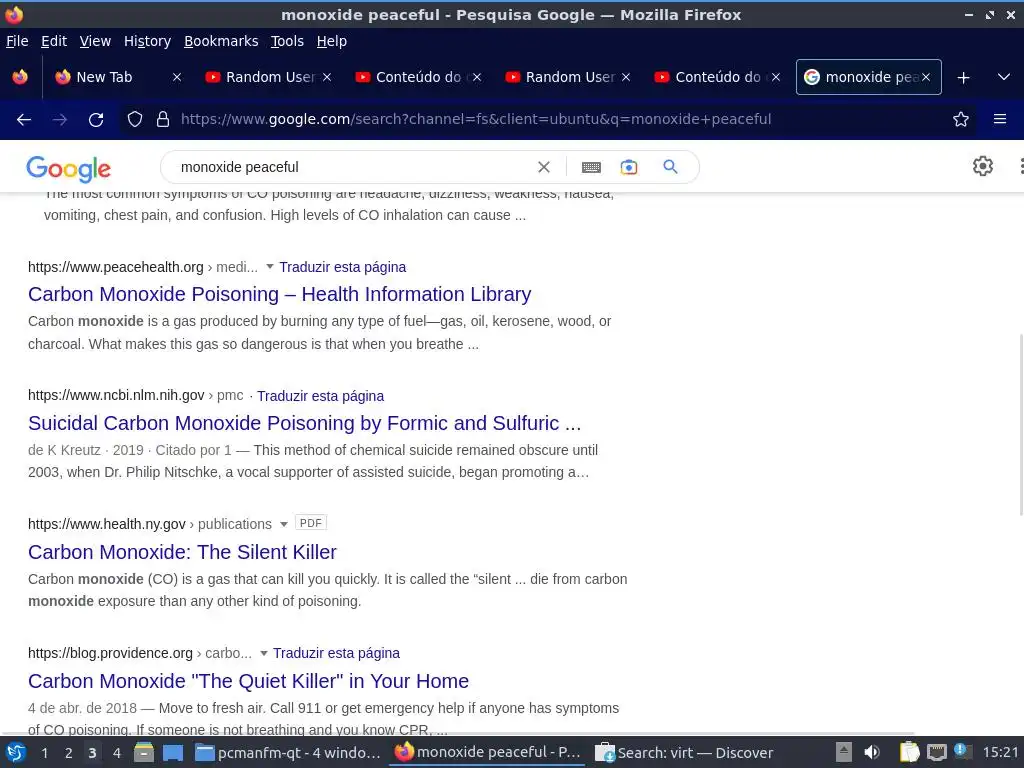The width and height of the screenshot is (1024, 768).
Task: Go back to the previous page
Action: [x=24, y=120]
